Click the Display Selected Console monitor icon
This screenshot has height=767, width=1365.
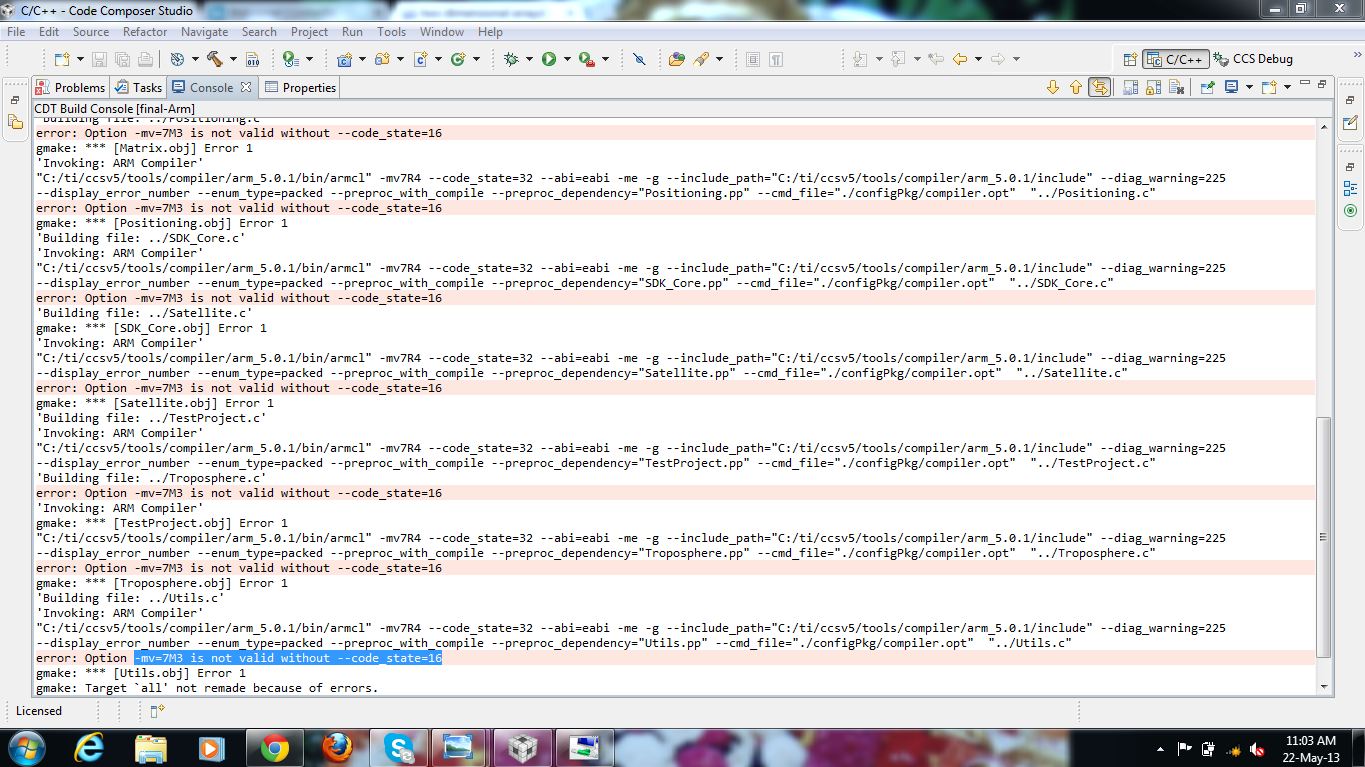[x=1231, y=87]
